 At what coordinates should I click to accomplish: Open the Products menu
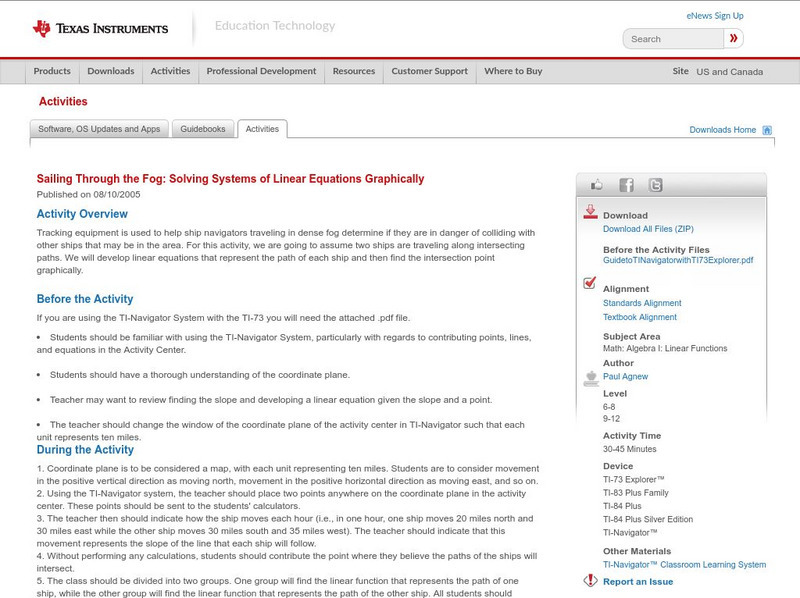(52, 71)
